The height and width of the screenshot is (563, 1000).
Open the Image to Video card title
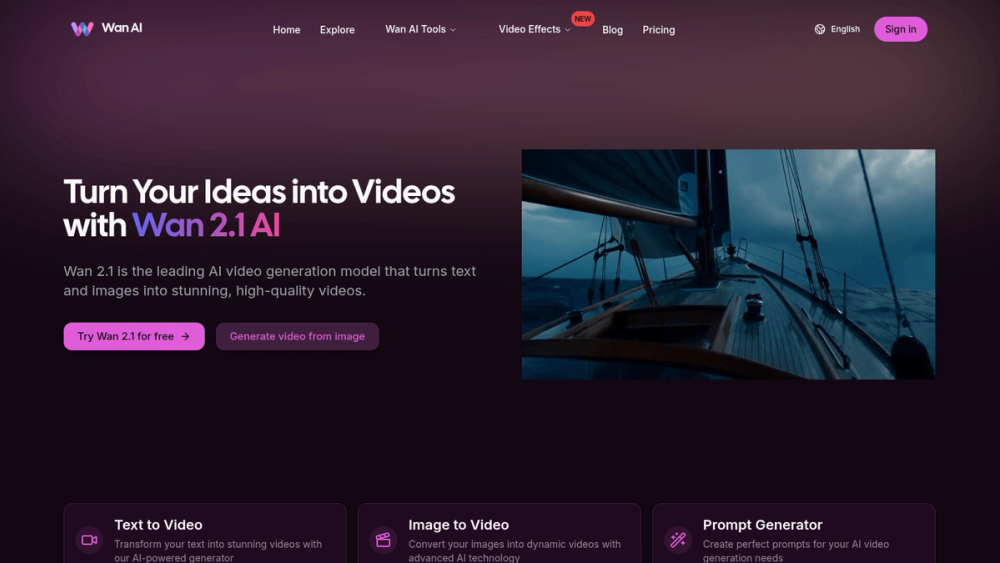point(459,525)
